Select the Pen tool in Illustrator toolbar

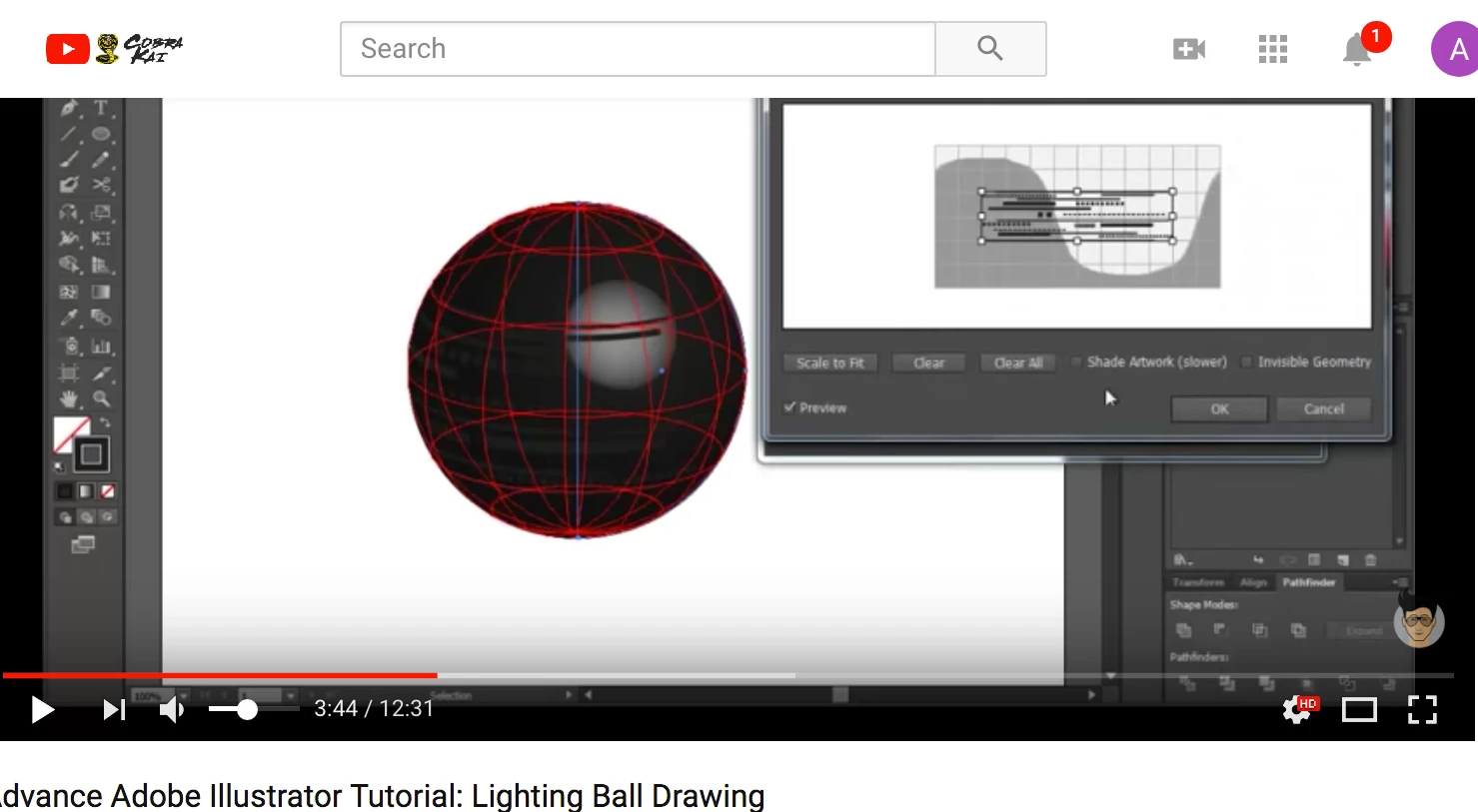(69, 108)
